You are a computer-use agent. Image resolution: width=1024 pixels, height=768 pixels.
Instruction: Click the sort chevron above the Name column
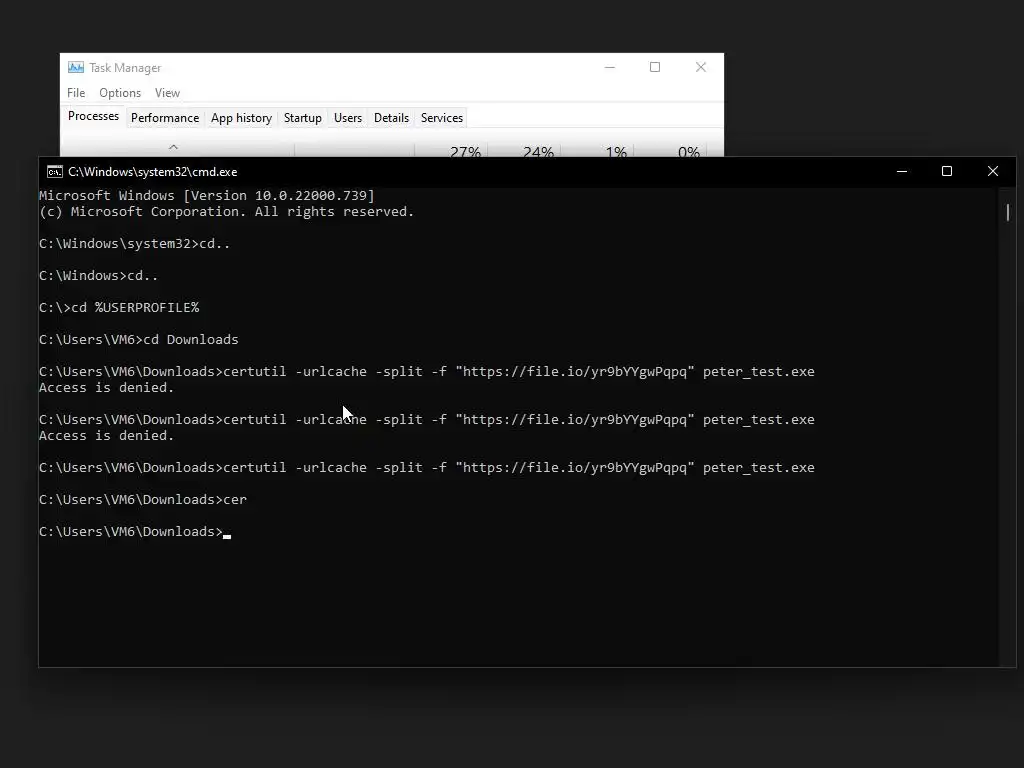point(173,147)
